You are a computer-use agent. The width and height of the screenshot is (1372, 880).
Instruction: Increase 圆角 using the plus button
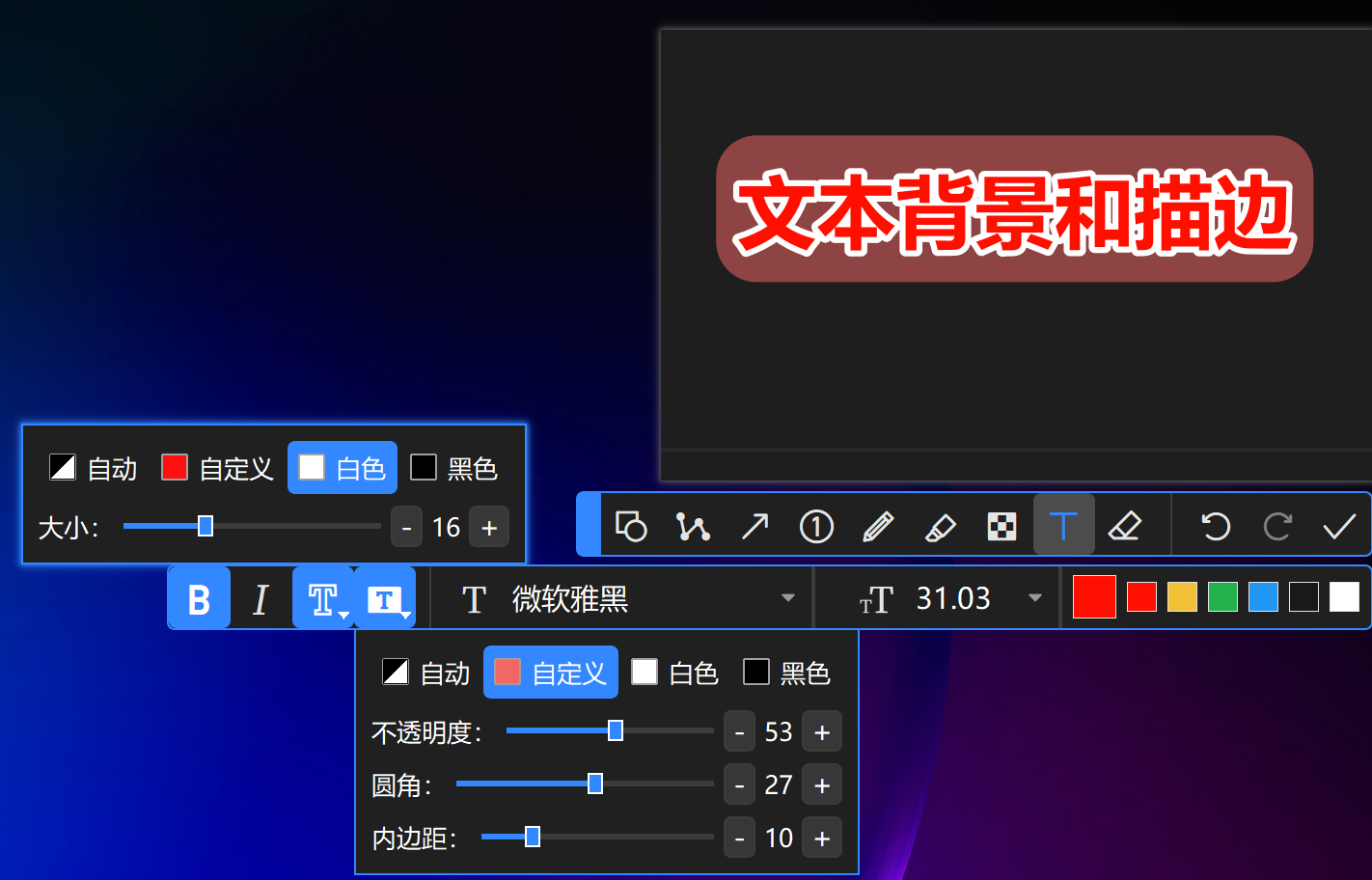[x=821, y=784]
